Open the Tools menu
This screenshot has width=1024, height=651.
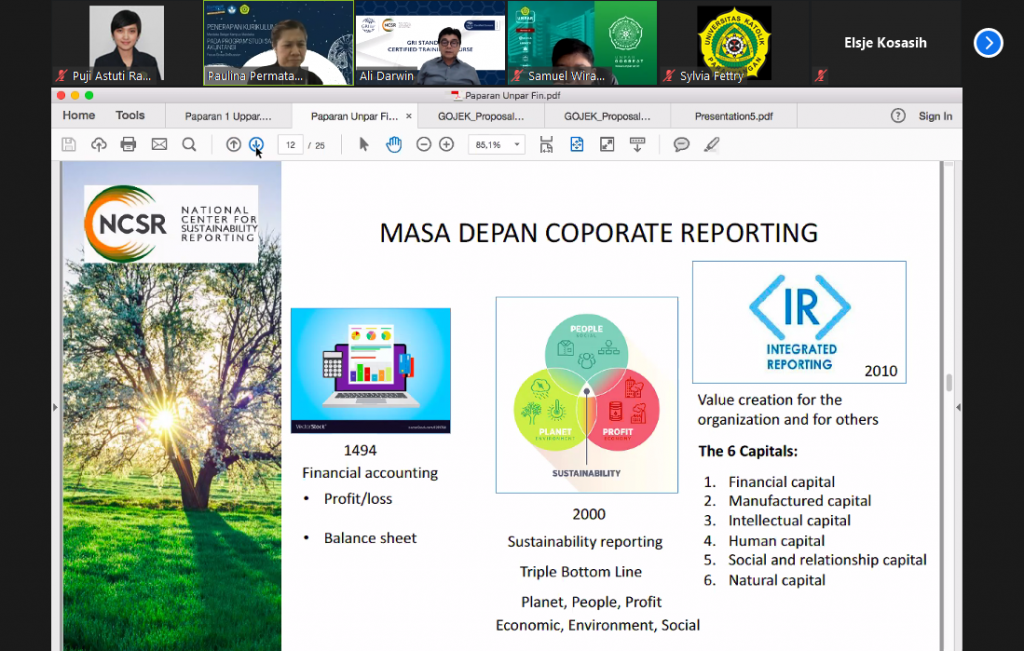[130, 115]
